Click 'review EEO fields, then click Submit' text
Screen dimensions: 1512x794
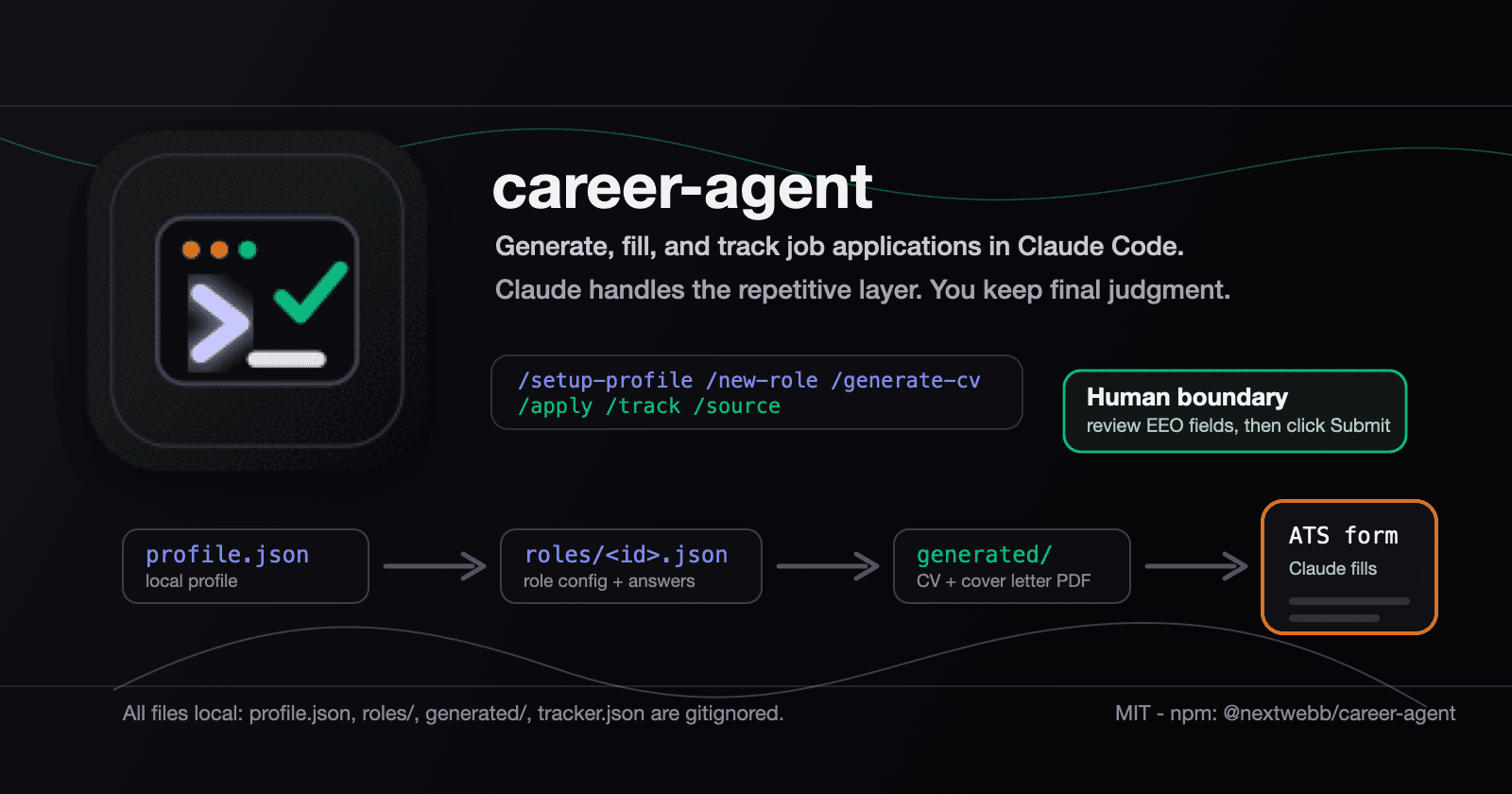coord(1238,426)
